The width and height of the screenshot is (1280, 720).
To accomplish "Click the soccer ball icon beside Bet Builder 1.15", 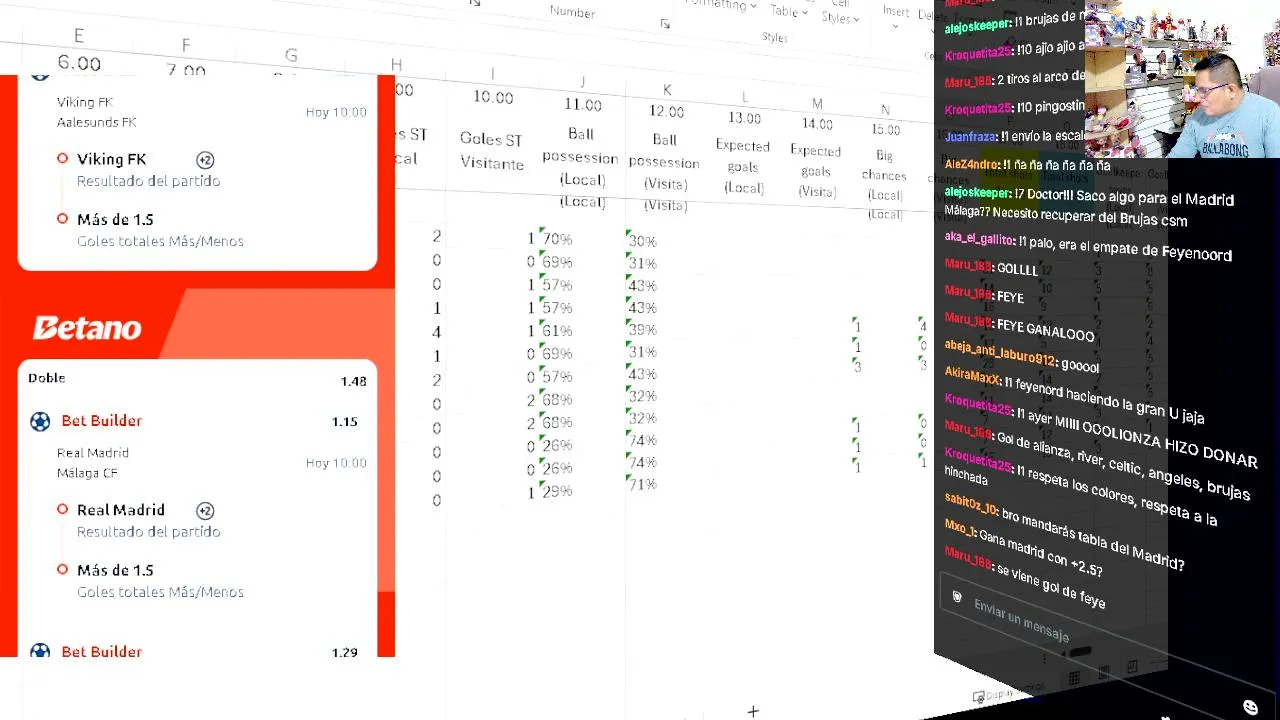I will click(x=40, y=422).
